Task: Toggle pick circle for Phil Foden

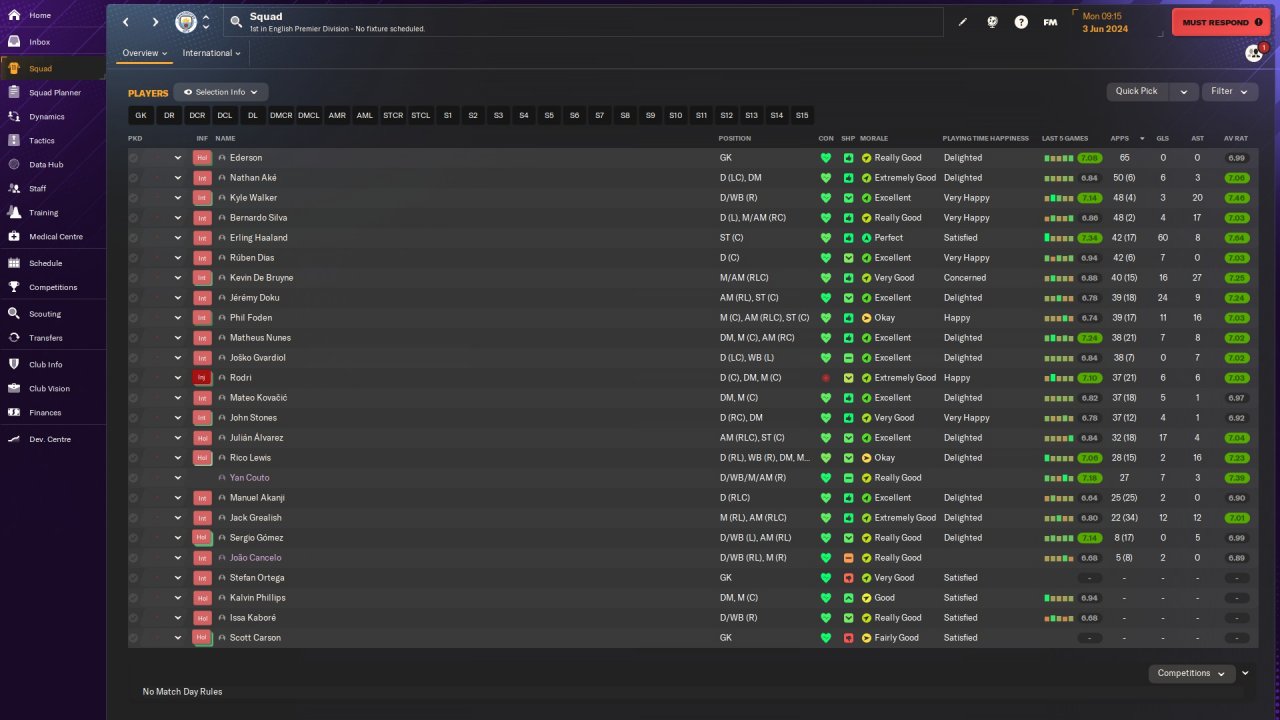Action: (x=134, y=318)
